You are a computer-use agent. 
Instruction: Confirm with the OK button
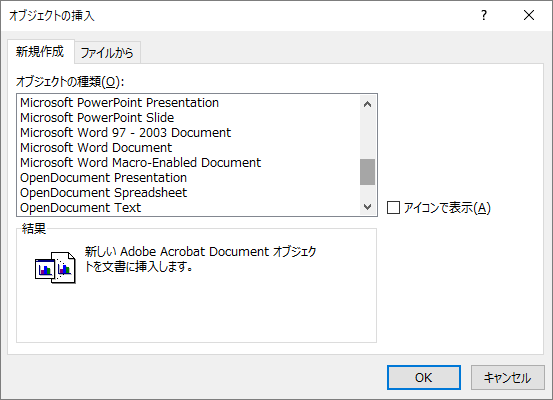pyautogui.click(x=424, y=377)
